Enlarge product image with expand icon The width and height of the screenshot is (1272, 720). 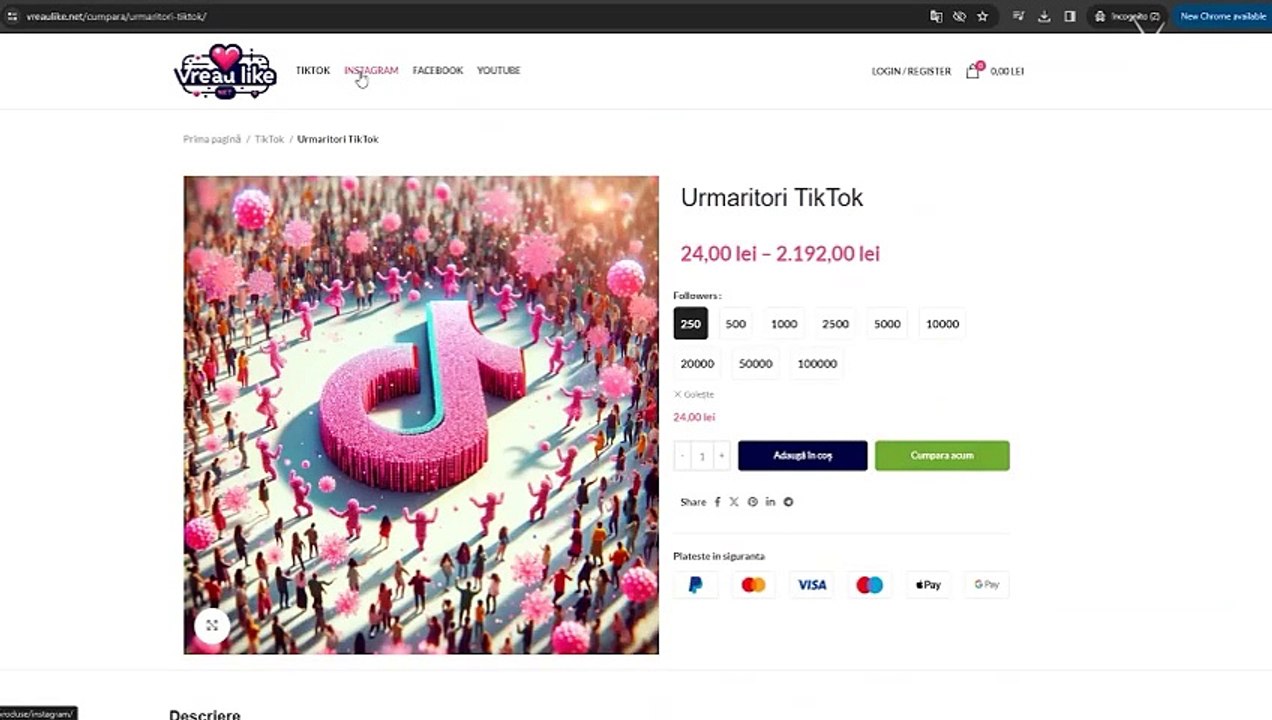click(x=212, y=625)
